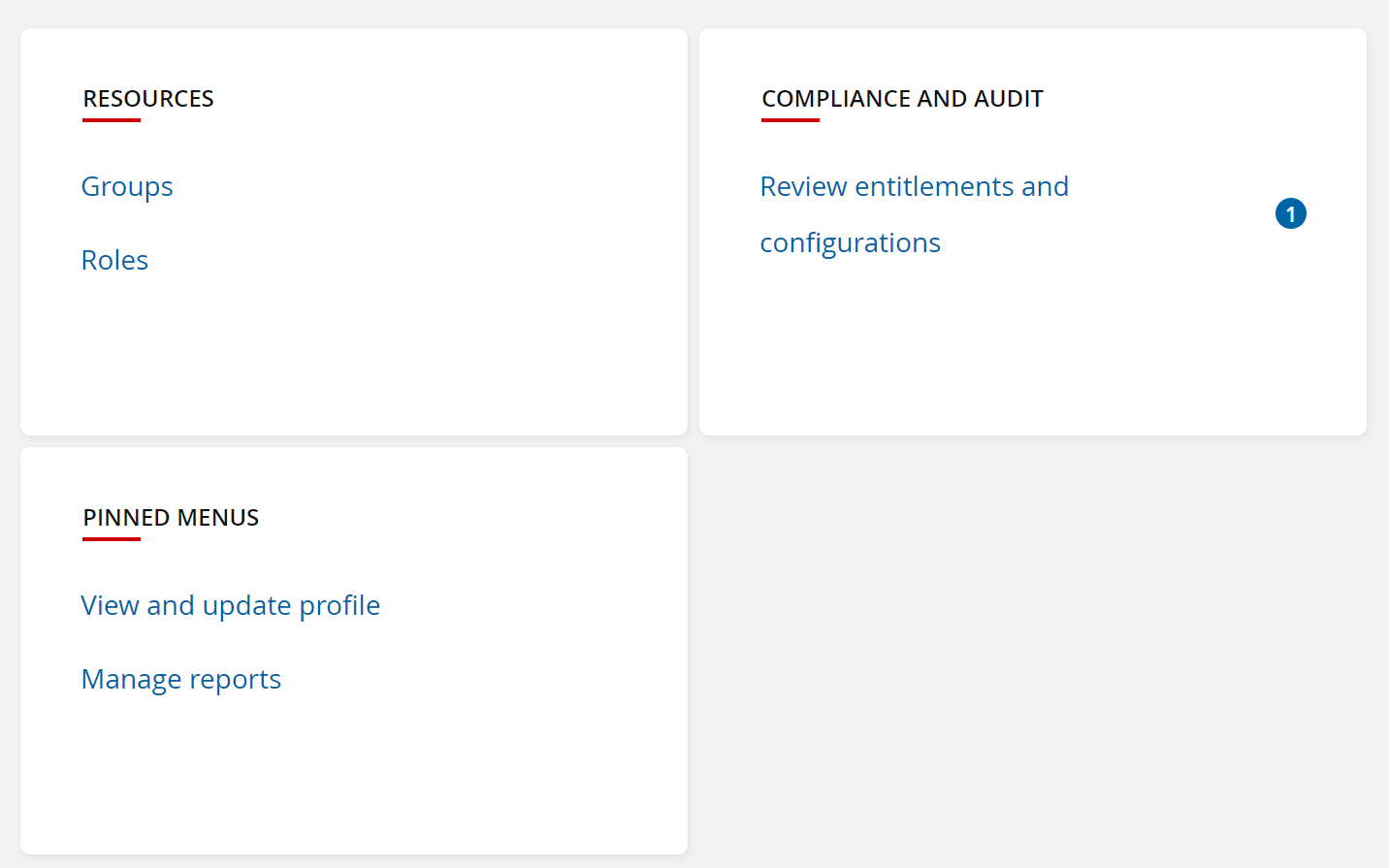The height and width of the screenshot is (868, 1389).
Task: Click red accent under COMPLIANCE AND AUDIT
Action: (791, 120)
